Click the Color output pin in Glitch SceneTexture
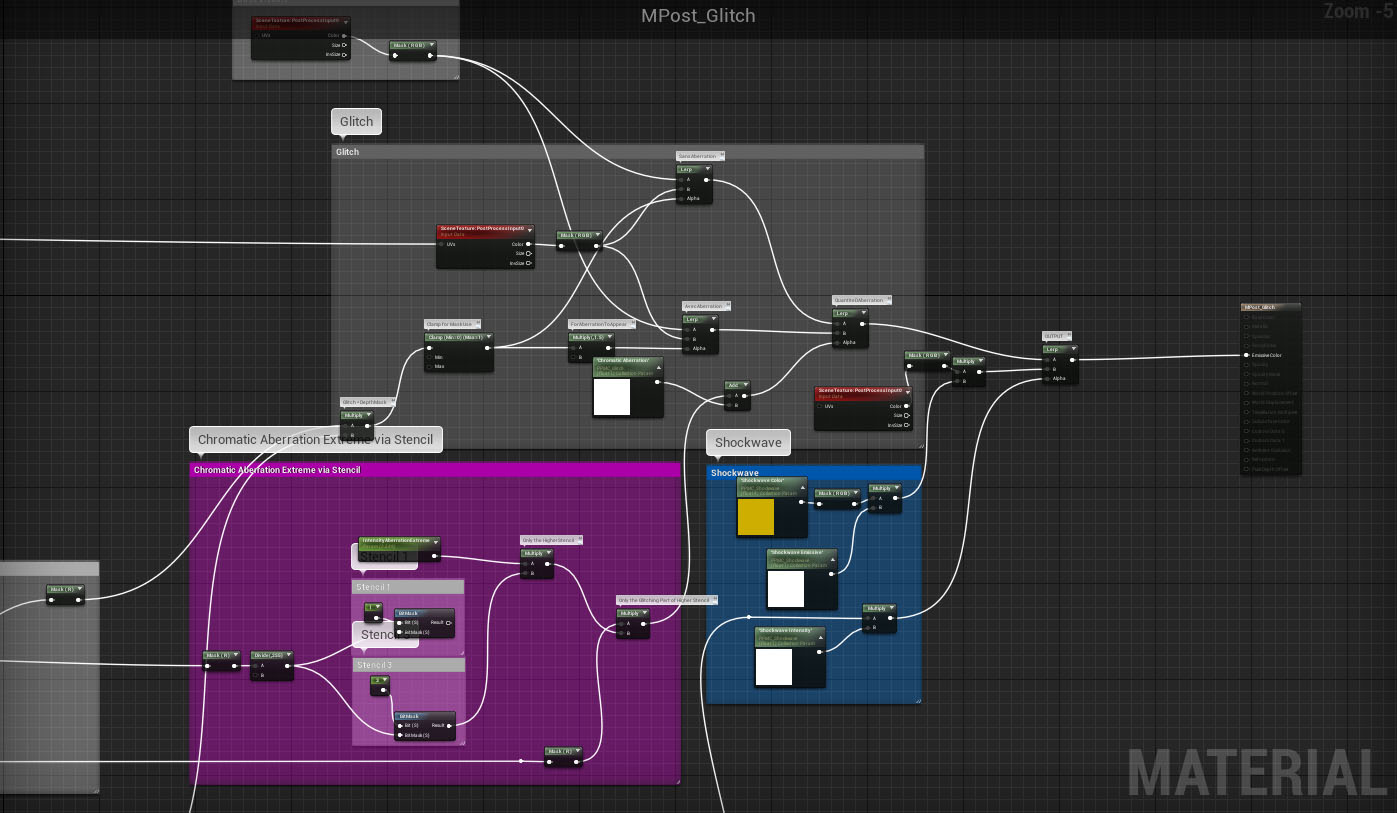The width and height of the screenshot is (1397, 813). 529,244
